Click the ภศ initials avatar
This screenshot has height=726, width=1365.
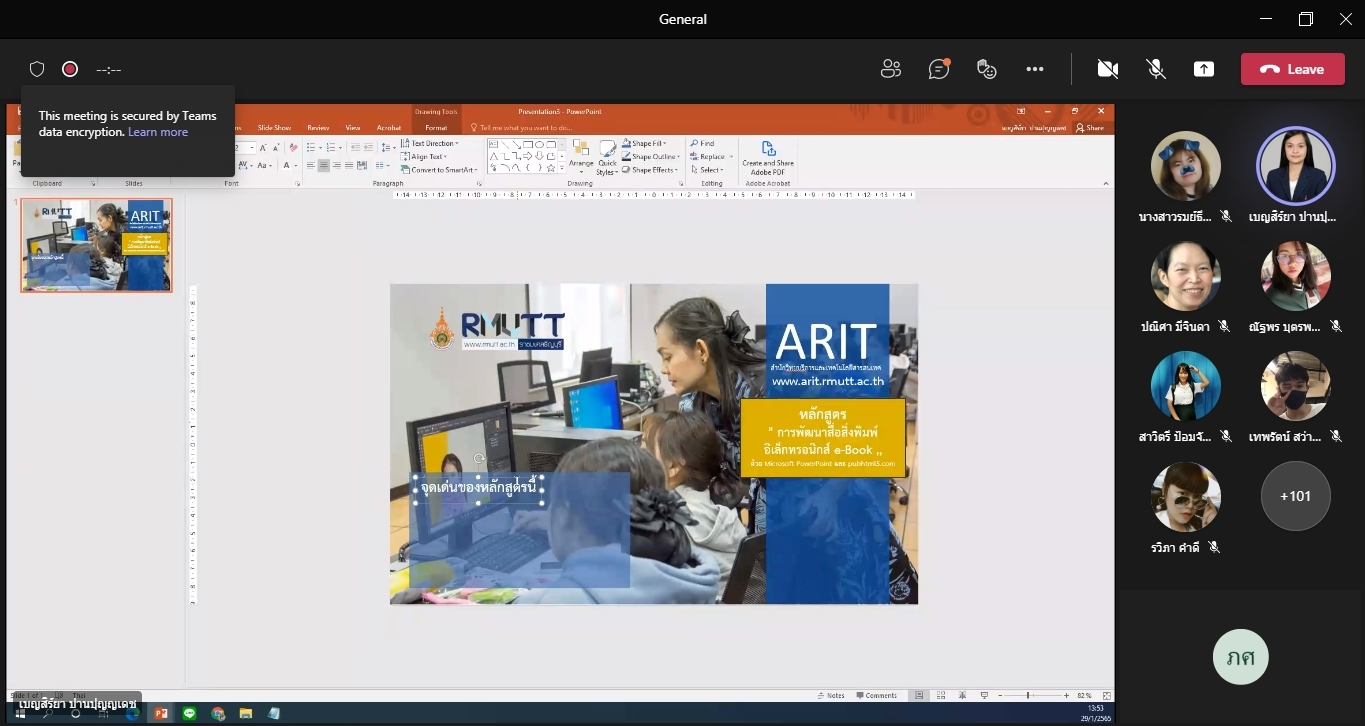(x=1240, y=657)
